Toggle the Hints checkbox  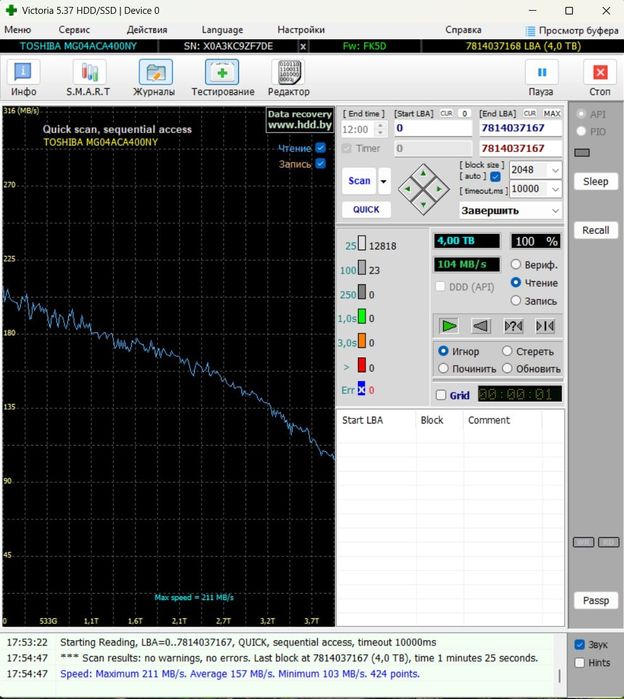pos(580,663)
